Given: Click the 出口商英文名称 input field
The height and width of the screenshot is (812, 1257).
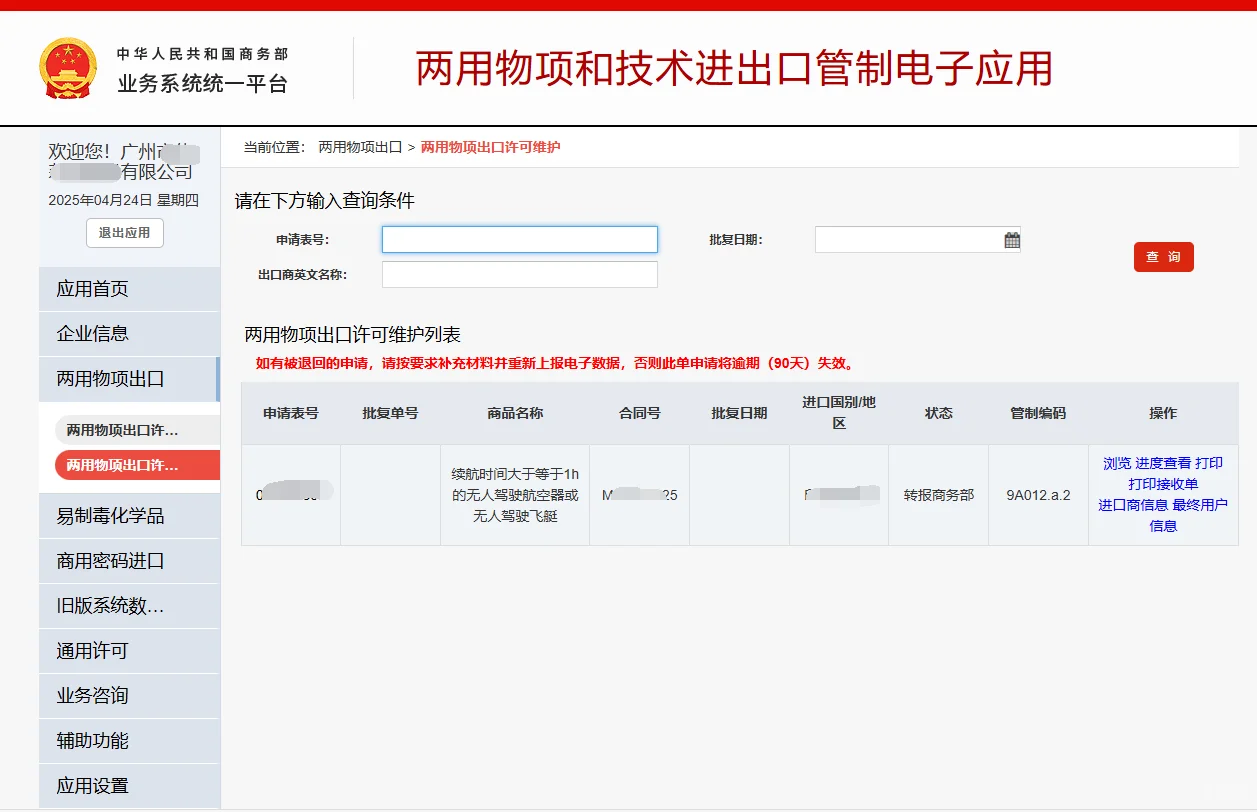Looking at the screenshot, I should coord(519,273).
